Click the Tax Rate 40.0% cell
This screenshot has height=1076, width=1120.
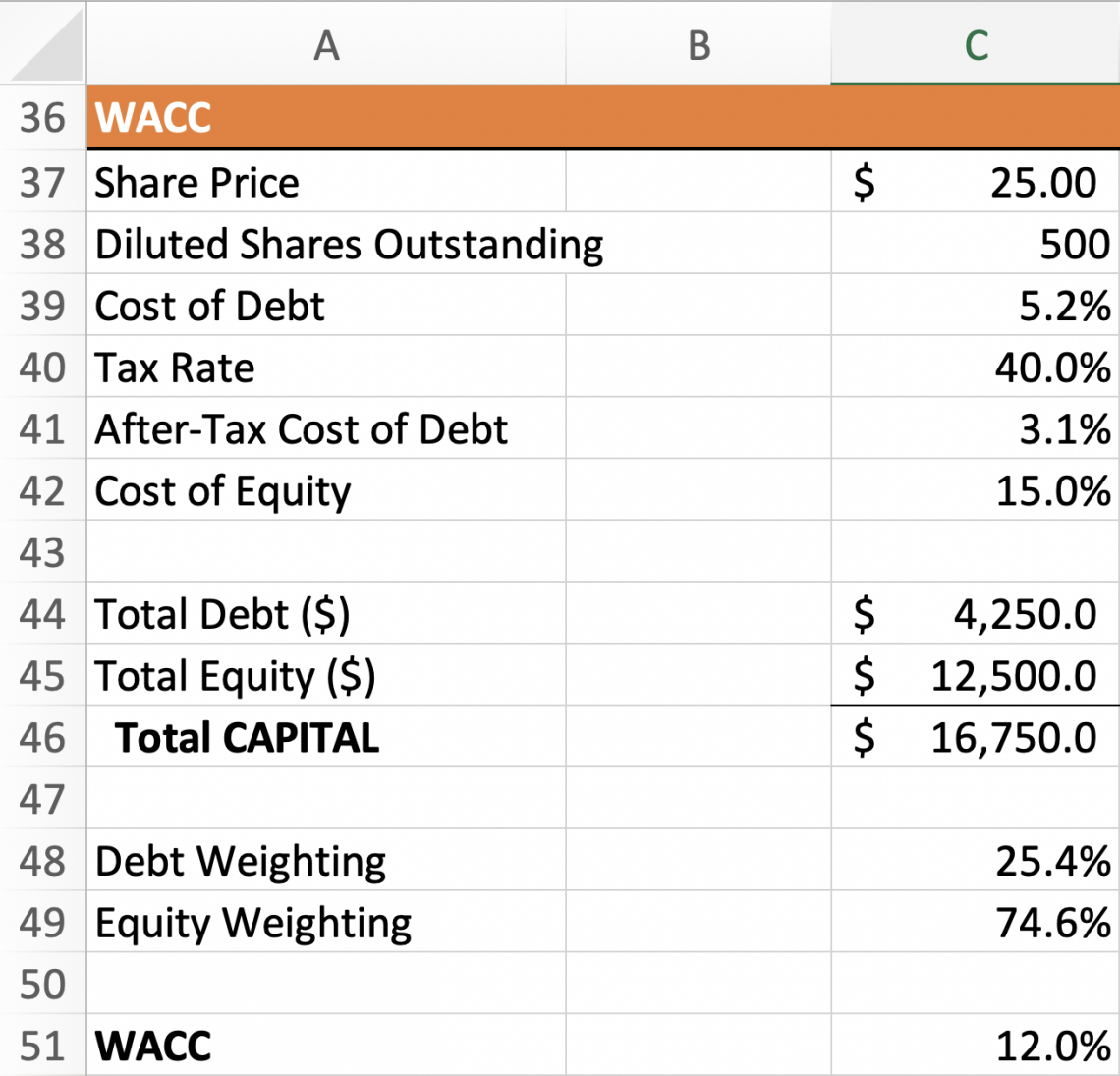975,368
